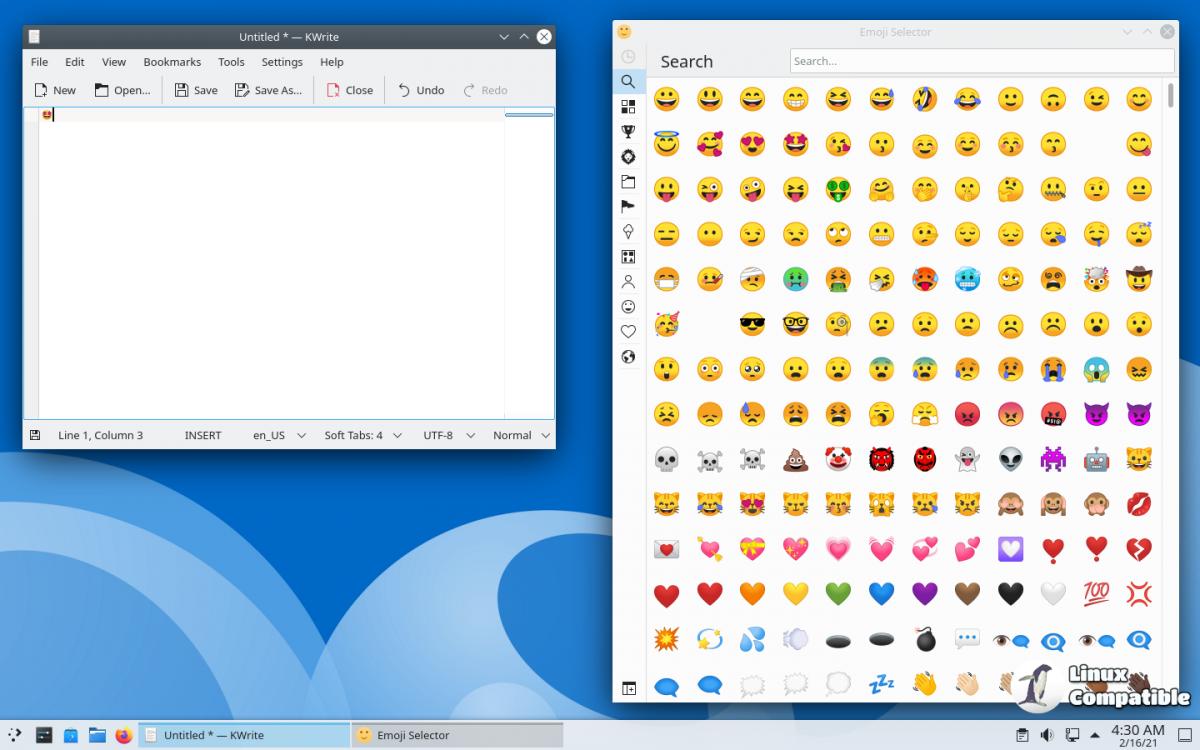Select the heart symbols category icon

coord(628,331)
